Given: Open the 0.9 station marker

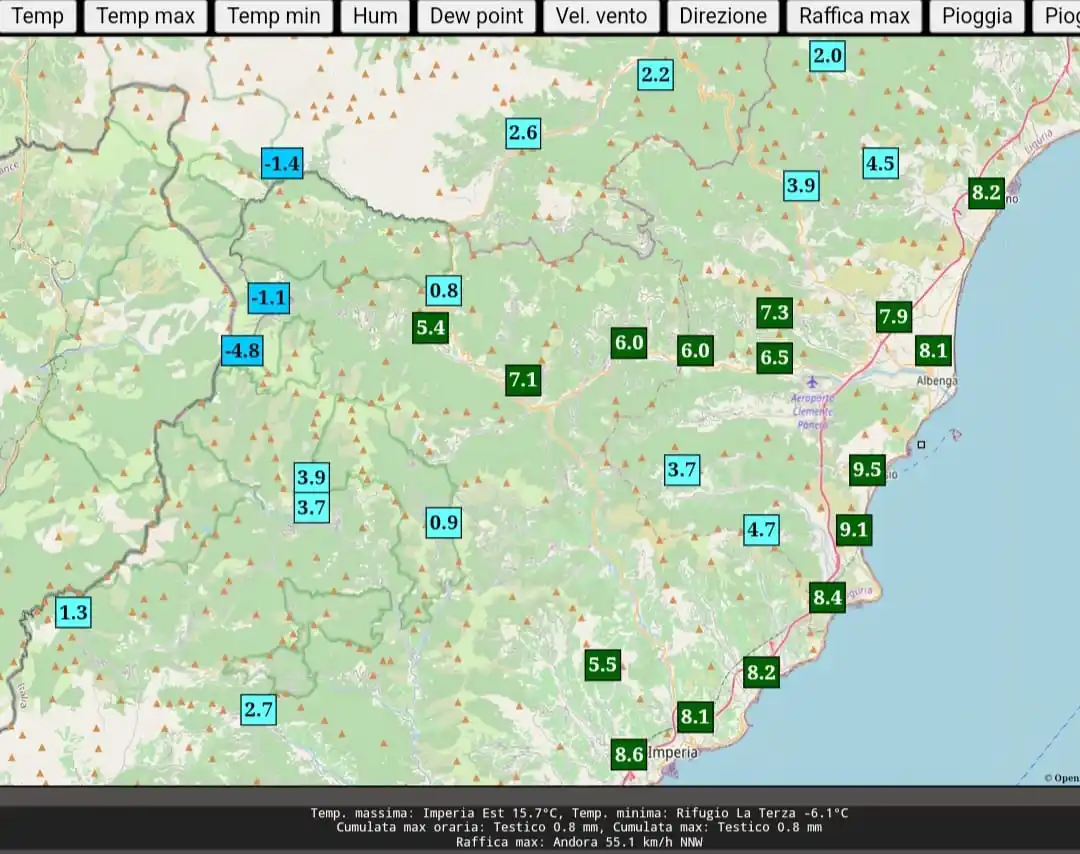Looking at the screenshot, I should (443, 522).
